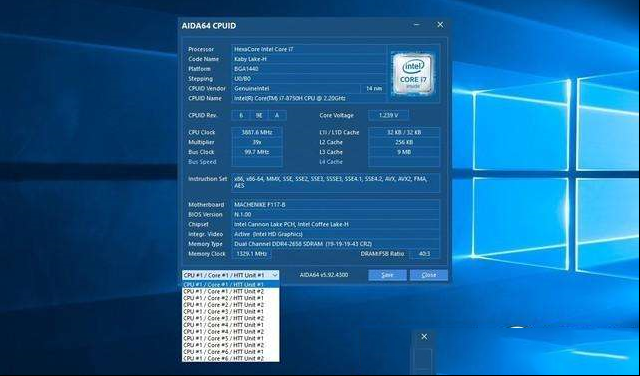This screenshot has height=376, width=640.
Task: Click the CPU Clock value 3887.6 MHz
Action: point(257,132)
